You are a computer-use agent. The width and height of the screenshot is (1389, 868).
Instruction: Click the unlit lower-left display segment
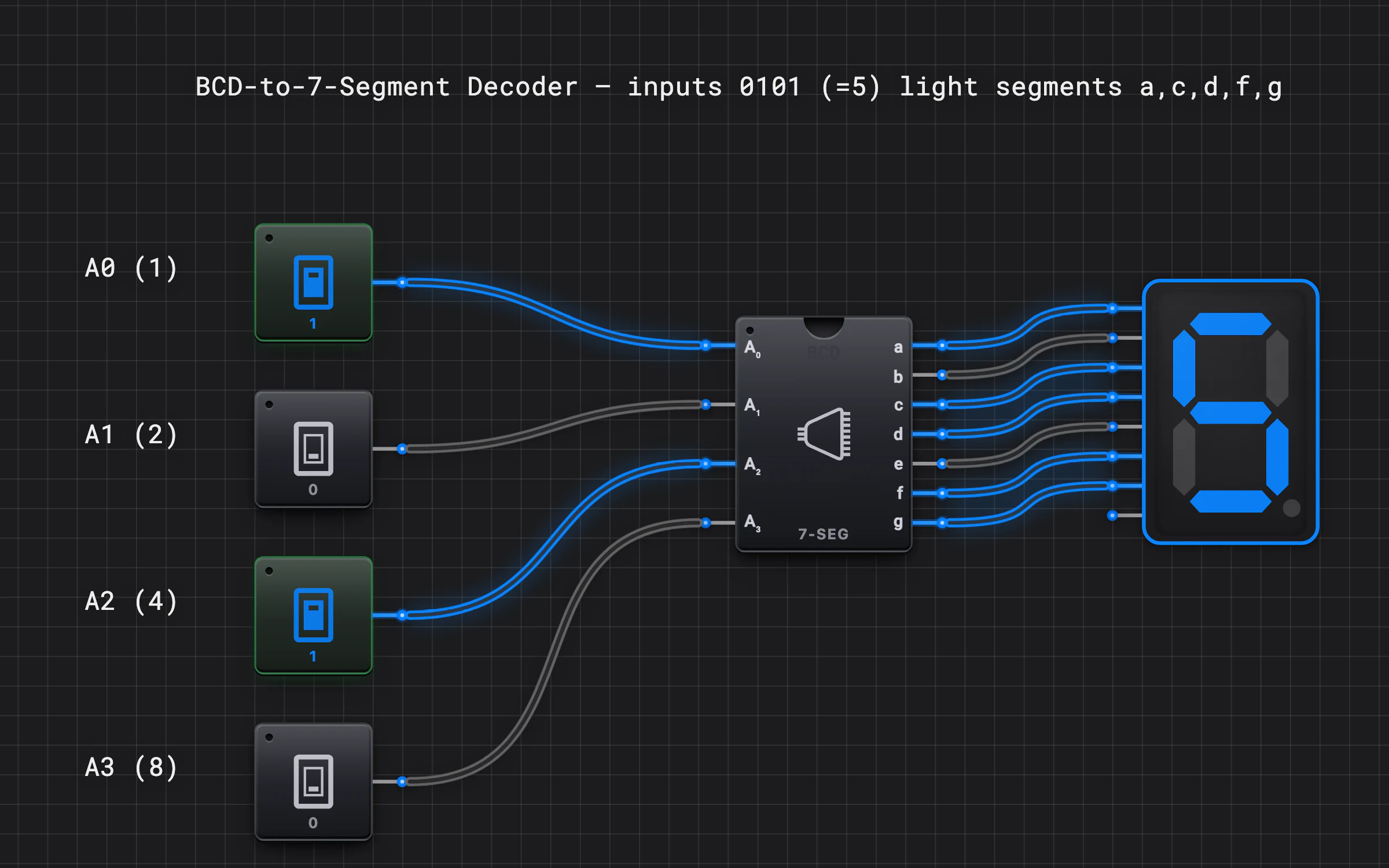coord(1184,457)
